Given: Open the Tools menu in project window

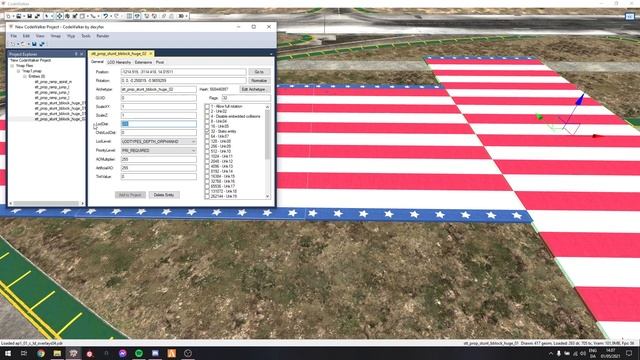Looking at the screenshot, I should pyautogui.click(x=86, y=36).
